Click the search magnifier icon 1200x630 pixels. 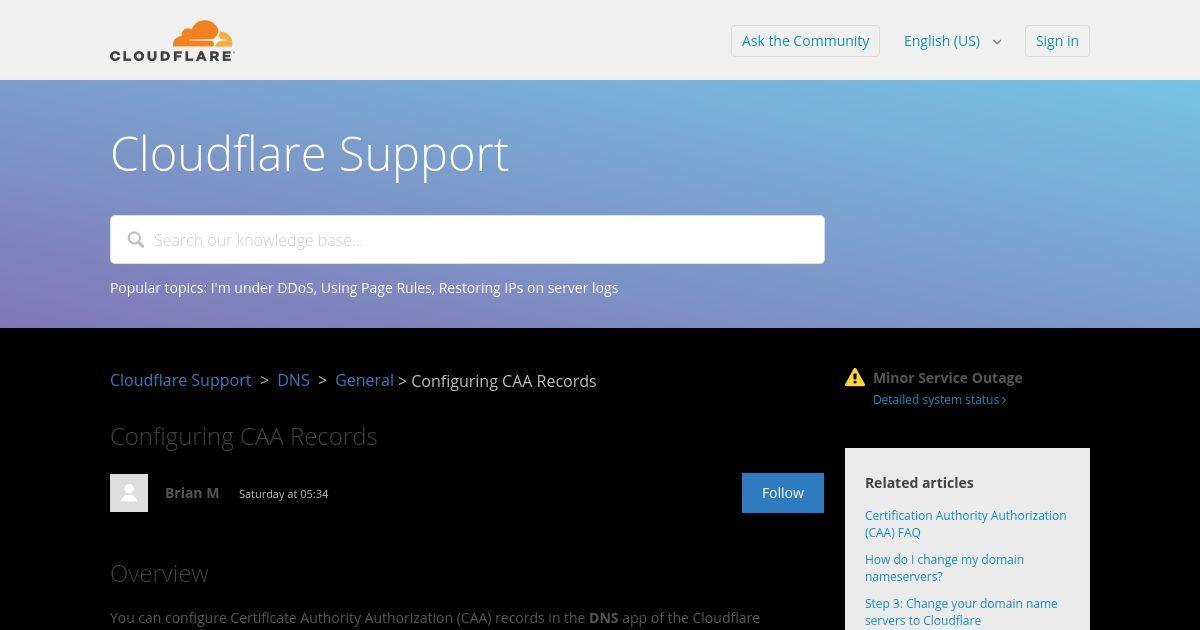click(x=136, y=240)
